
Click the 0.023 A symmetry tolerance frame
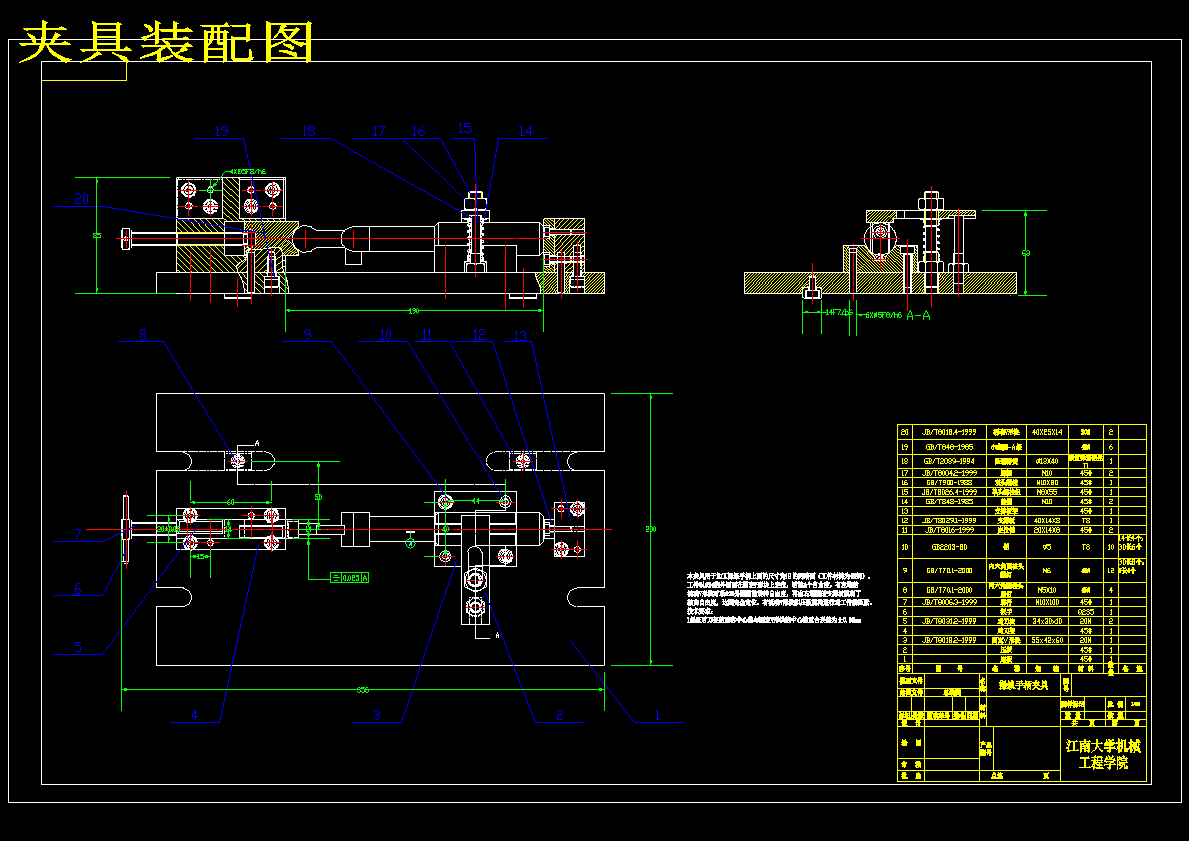point(350,578)
